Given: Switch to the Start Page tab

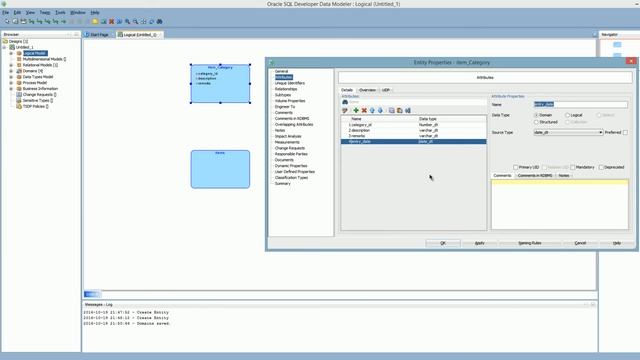Looking at the screenshot, I should (x=99, y=35).
